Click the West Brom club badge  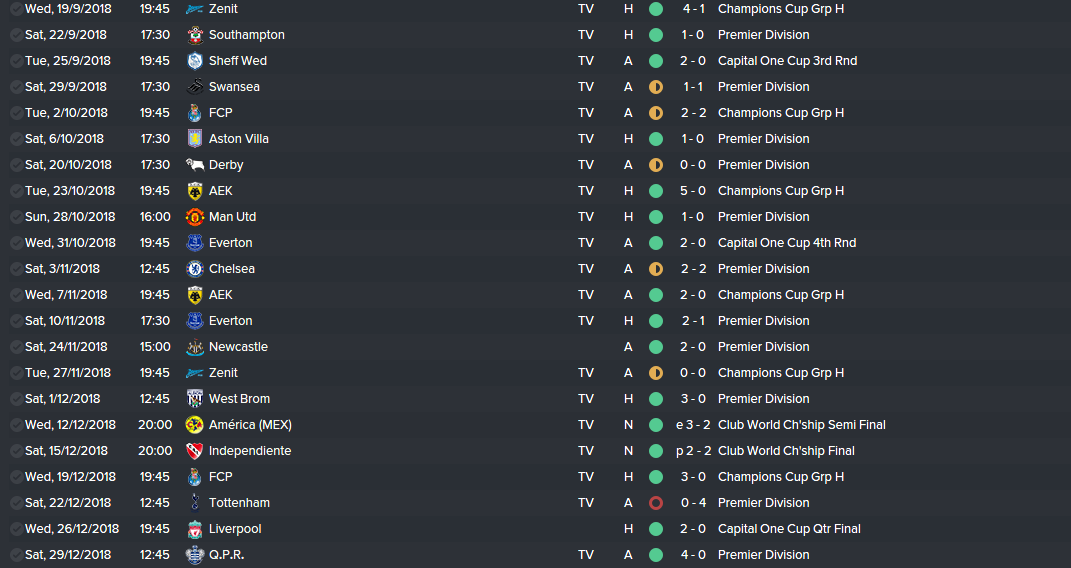click(x=195, y=399)
